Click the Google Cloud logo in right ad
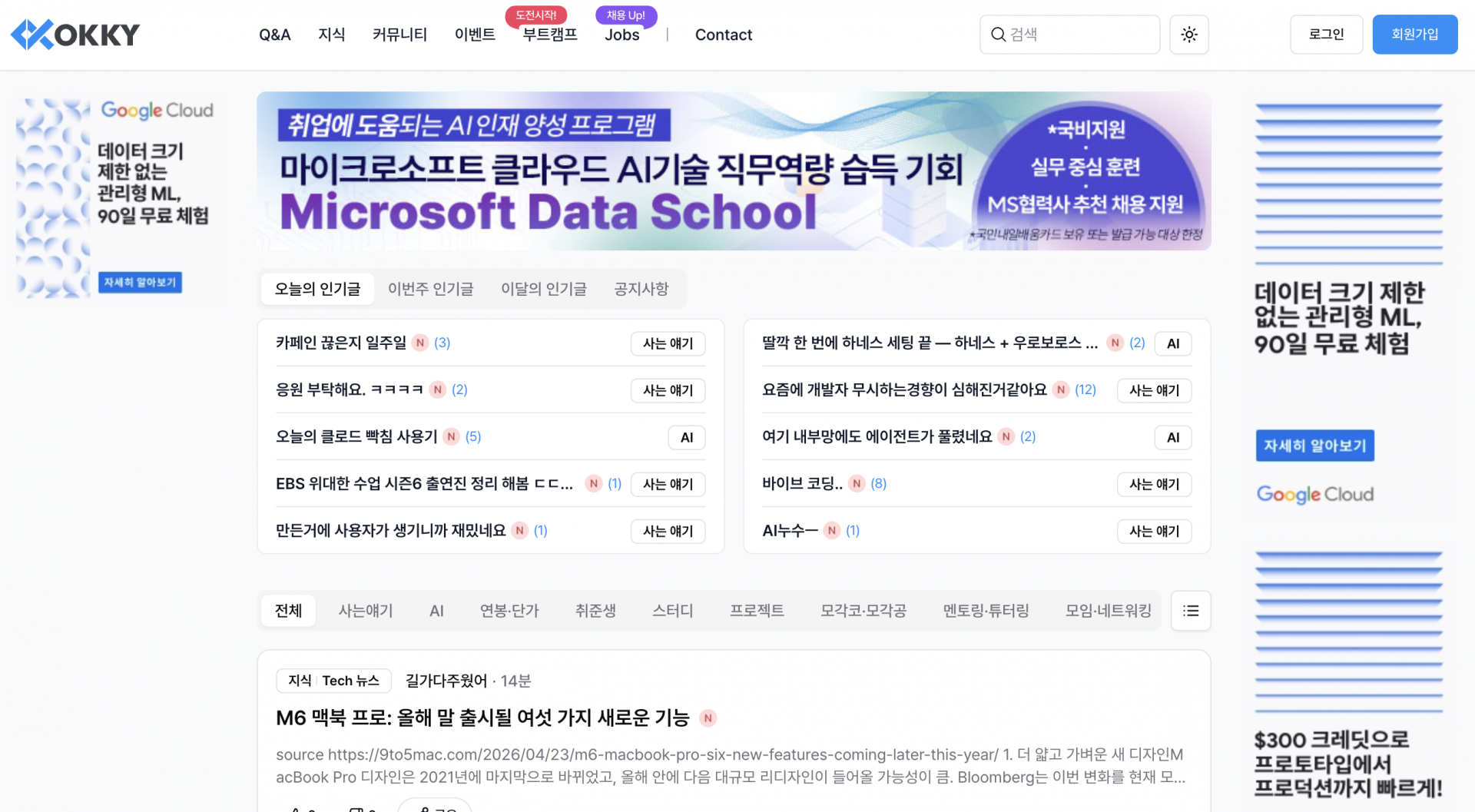 [1315, 494]
